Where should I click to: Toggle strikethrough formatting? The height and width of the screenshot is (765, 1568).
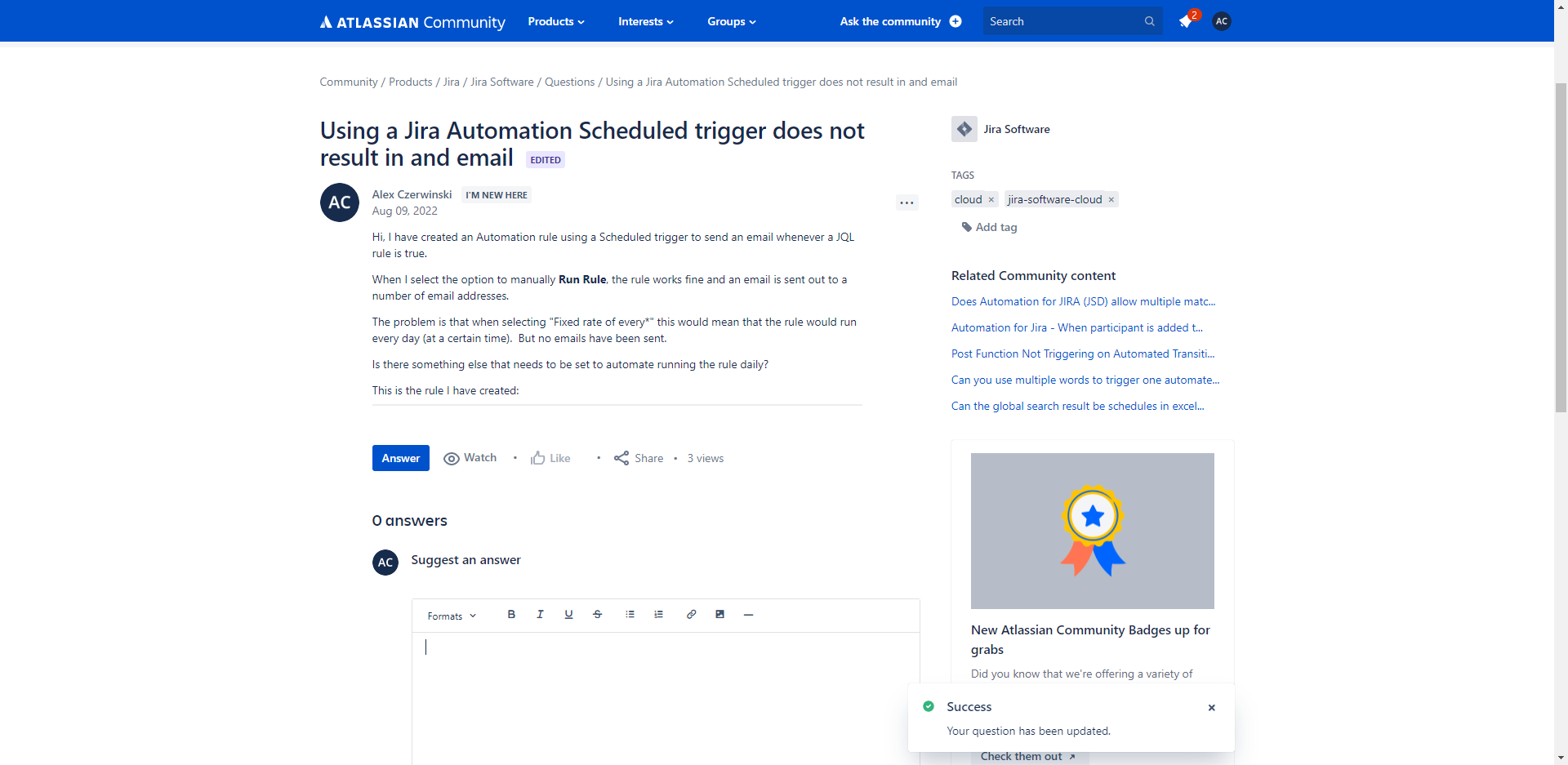[x=597, y=615]
